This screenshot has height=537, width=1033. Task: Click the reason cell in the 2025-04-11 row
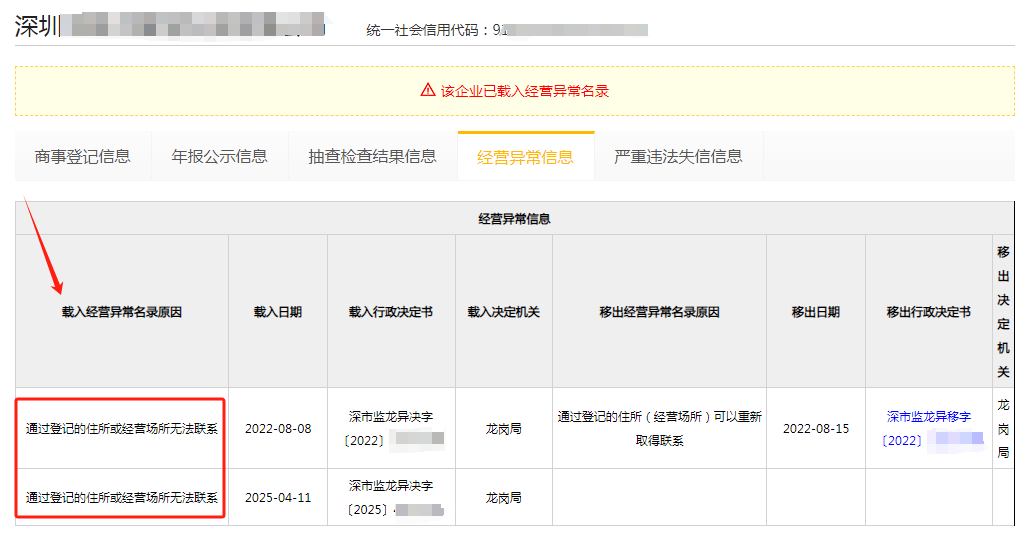click(122, 497)
